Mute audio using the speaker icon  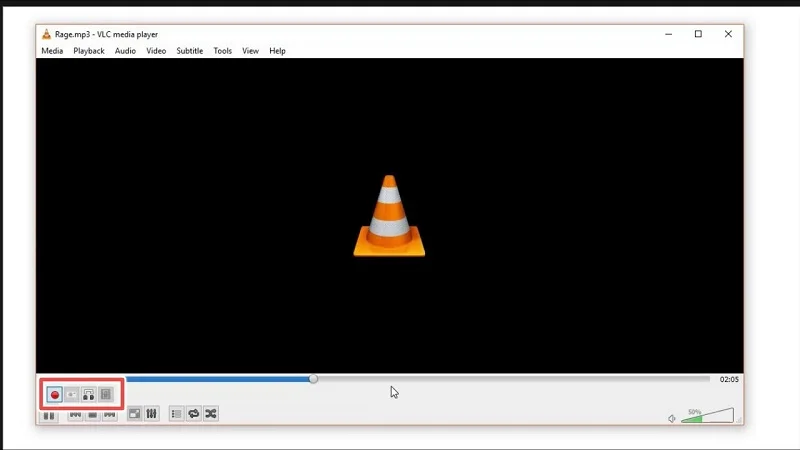pyautogui.click(x=672, y=418)
